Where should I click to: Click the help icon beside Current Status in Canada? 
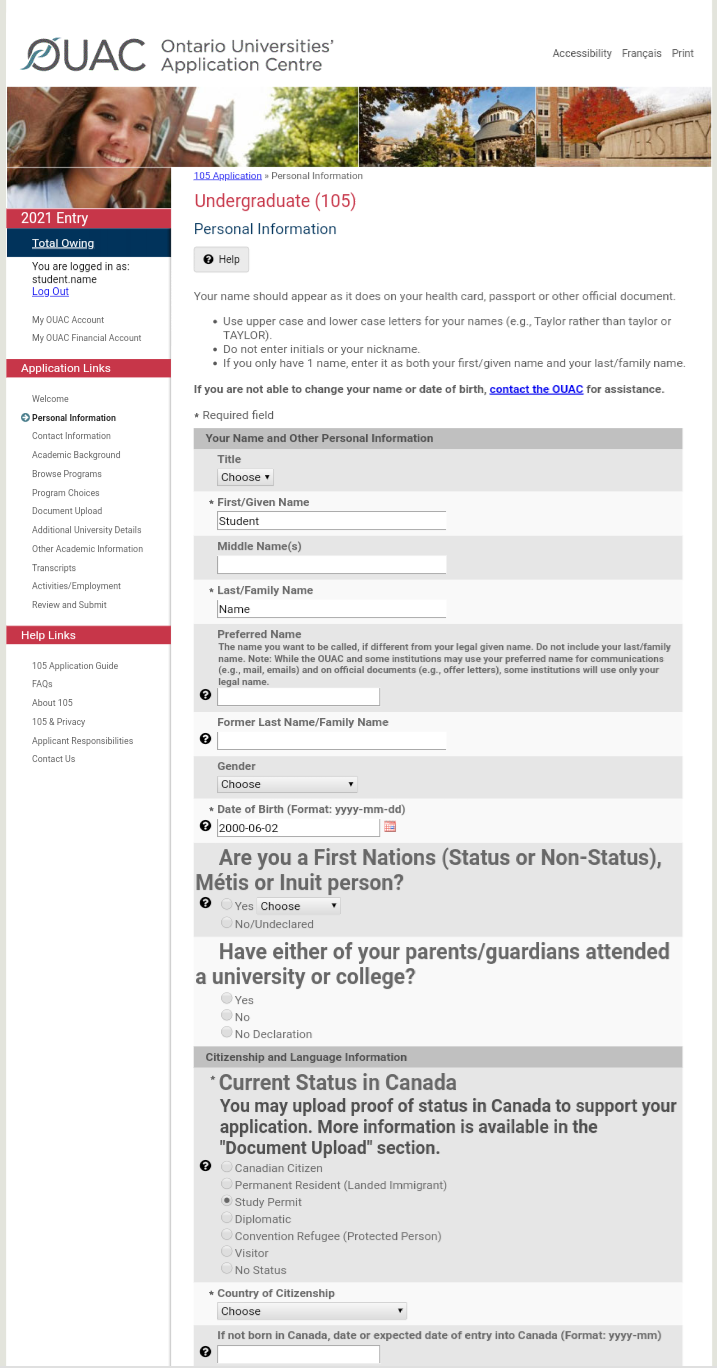tap(205, 1165)
